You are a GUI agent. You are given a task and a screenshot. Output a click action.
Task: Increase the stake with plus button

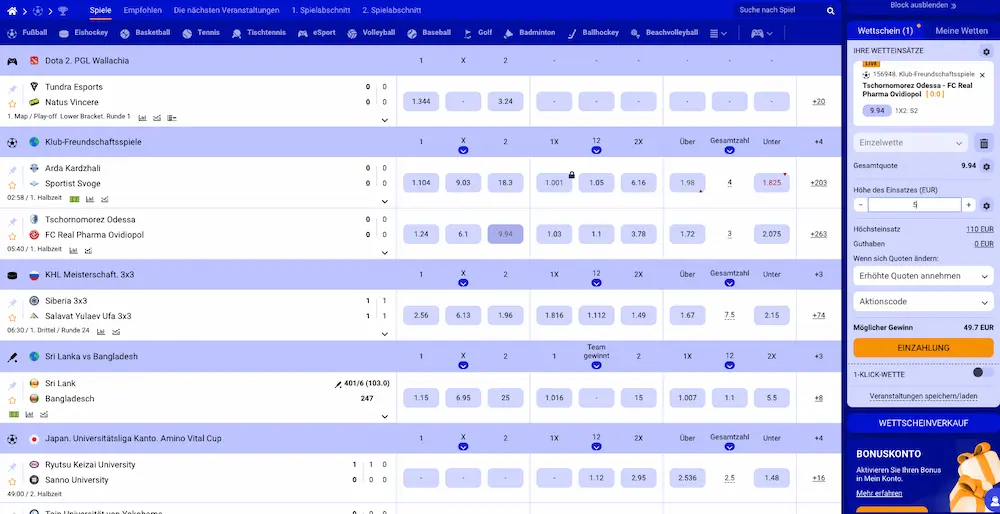point(968,205)
